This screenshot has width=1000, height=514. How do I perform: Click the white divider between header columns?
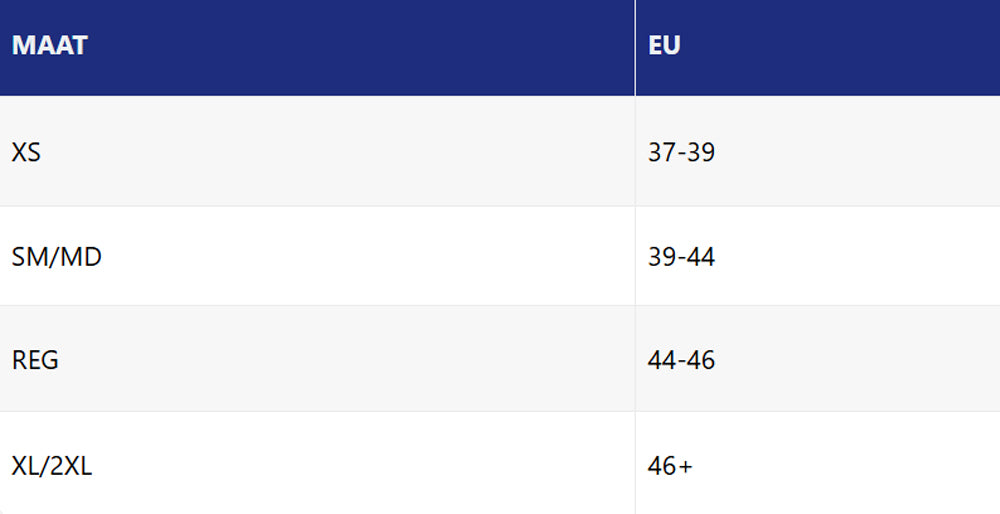pyautogui.click(x=635, y=46)
